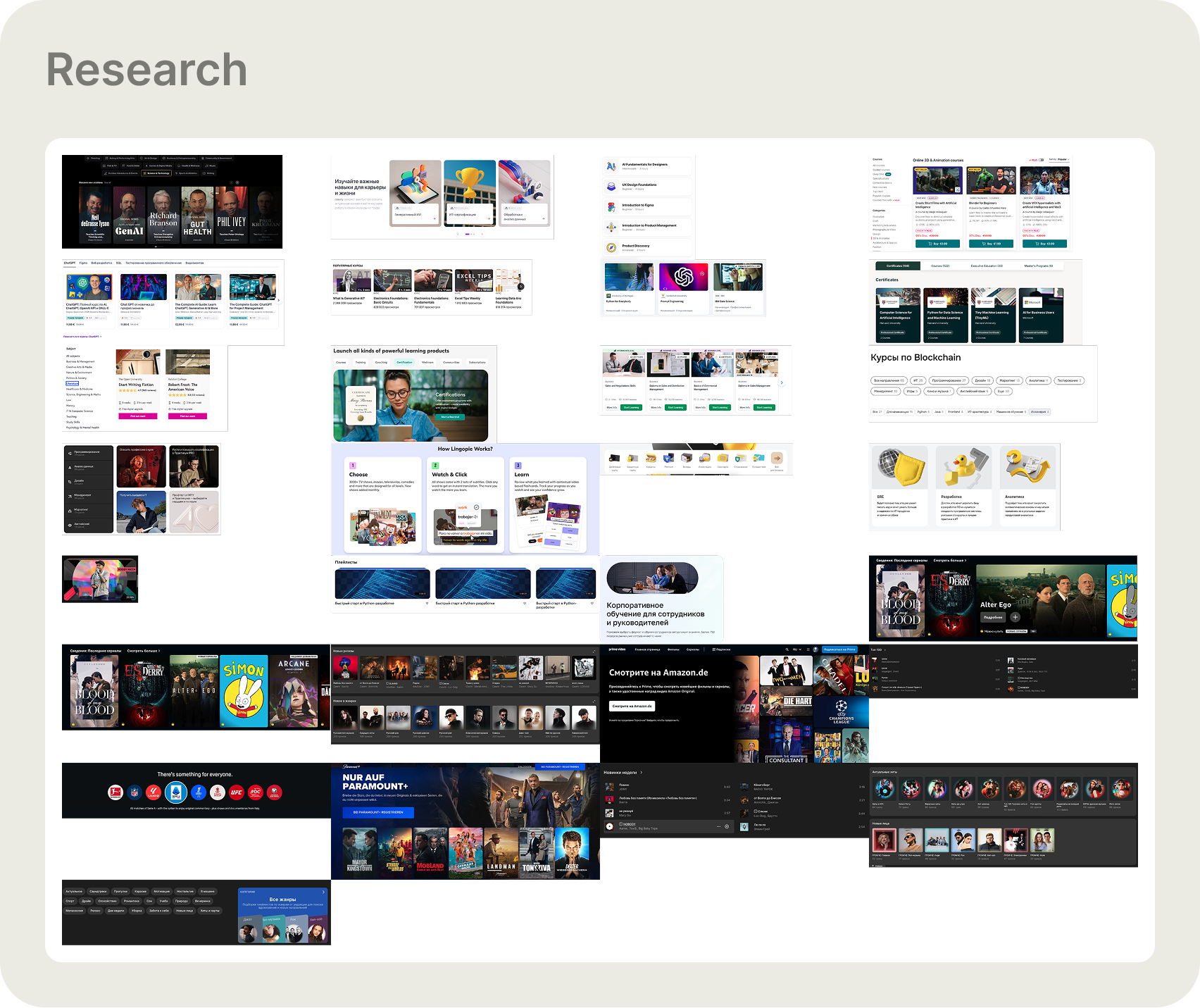Select the Figma tab above course cards
Screen dimensions: 1200x1008
click(83, 263)
